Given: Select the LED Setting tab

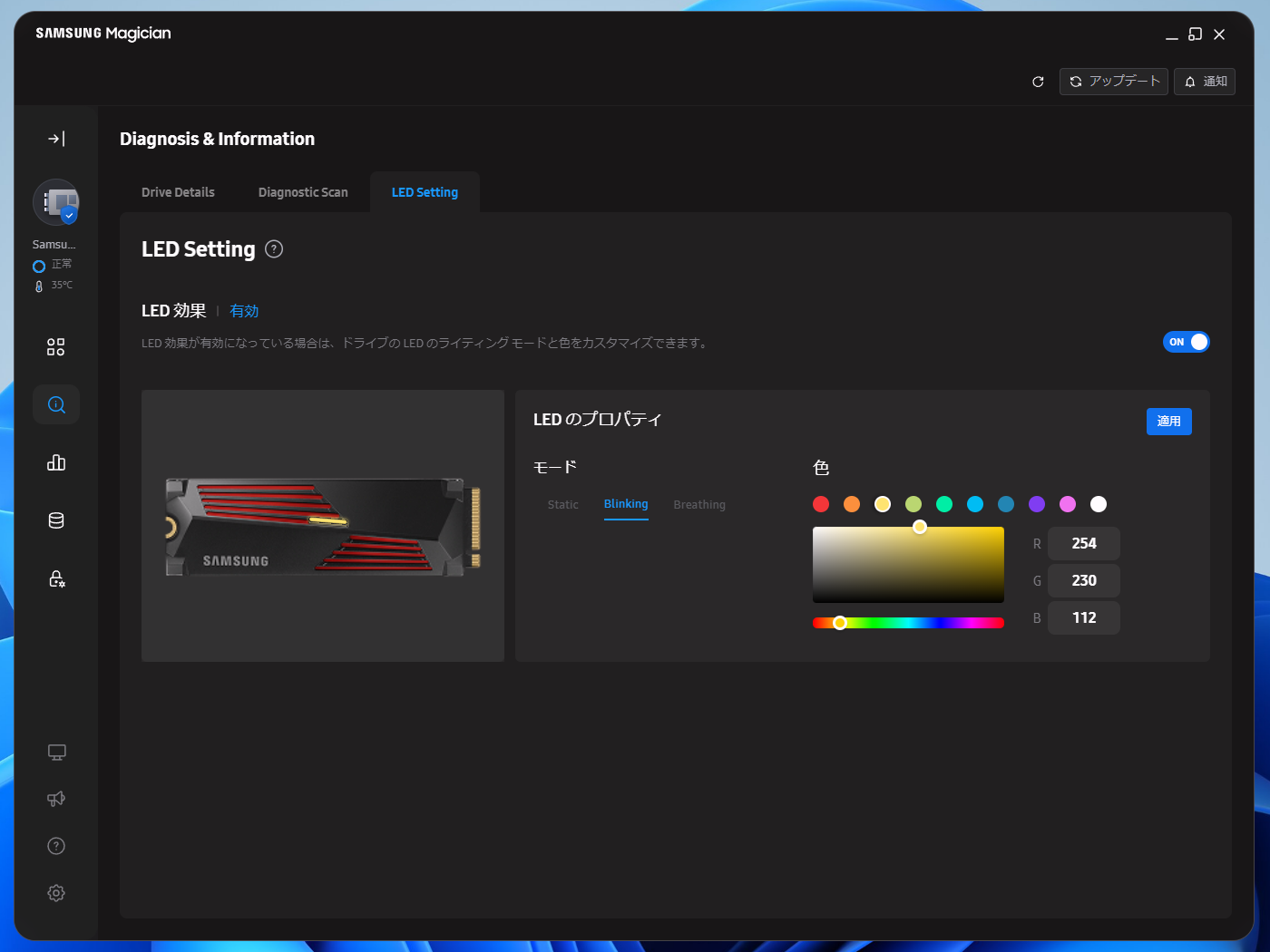Looking at the screenshot, I should (x=425, y=192).
